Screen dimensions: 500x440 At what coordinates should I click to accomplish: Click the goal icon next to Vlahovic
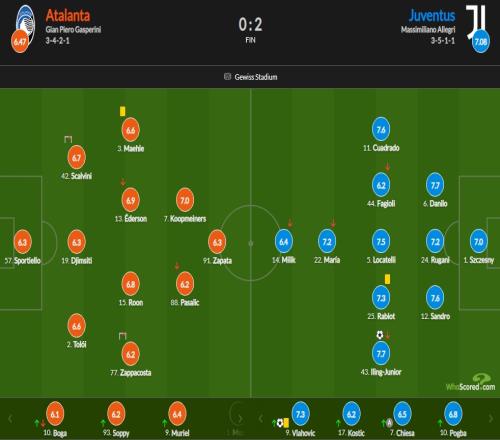pos(280,423)
